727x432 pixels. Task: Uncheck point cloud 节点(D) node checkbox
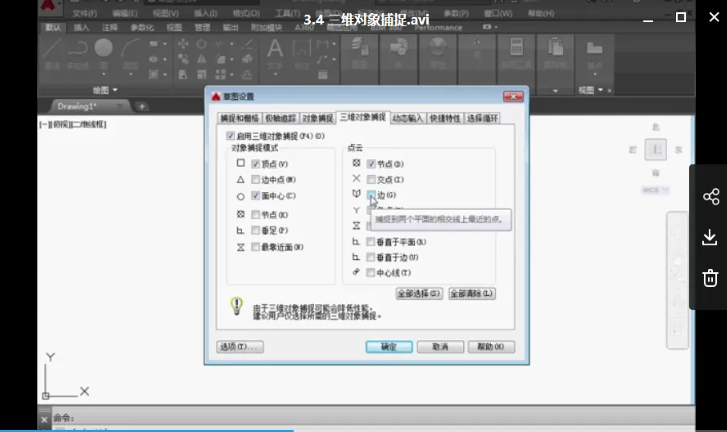pyautogui.click(x=371, y=164)
